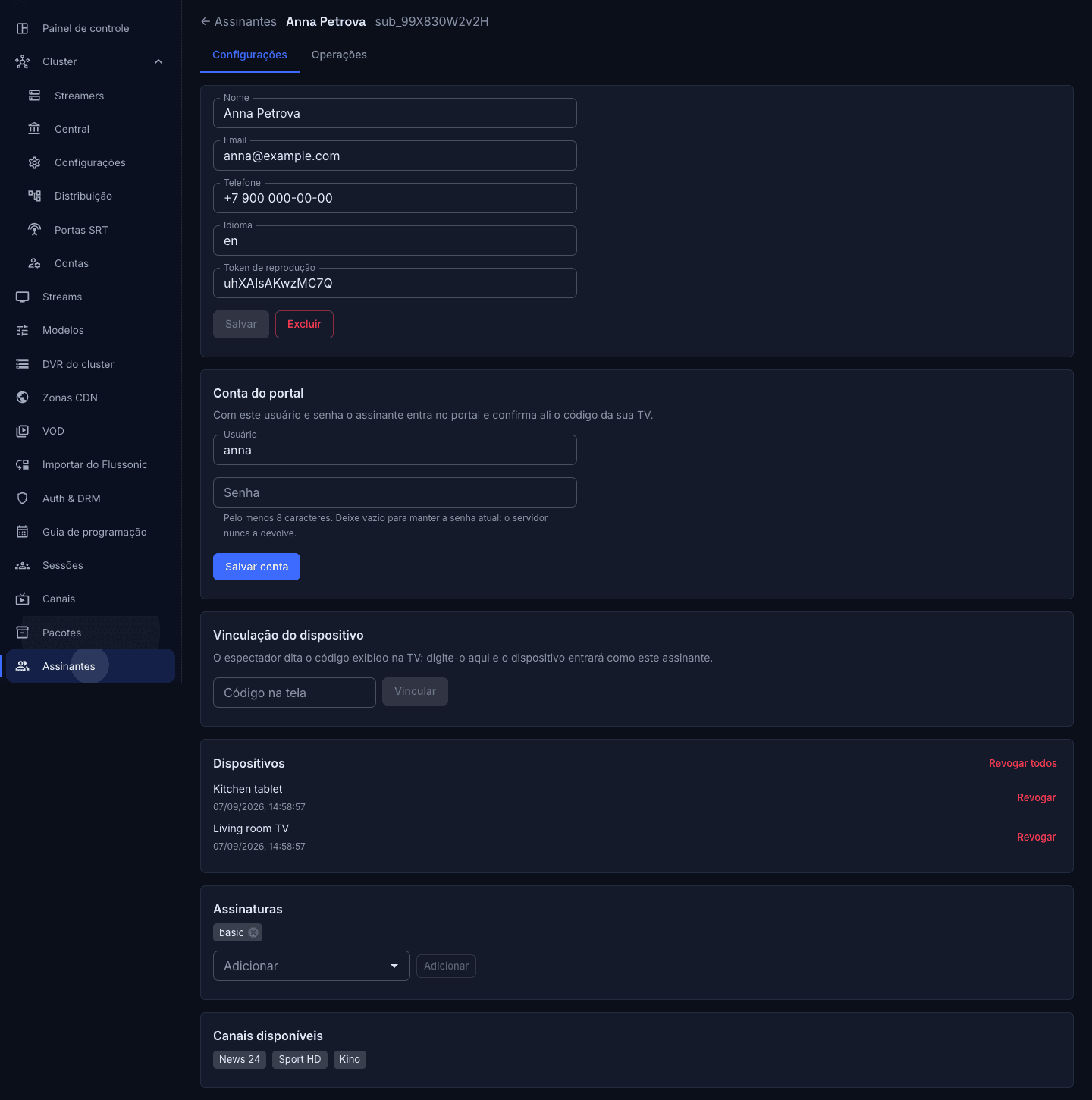Remove the basic subscription chip

click(253, 932)
